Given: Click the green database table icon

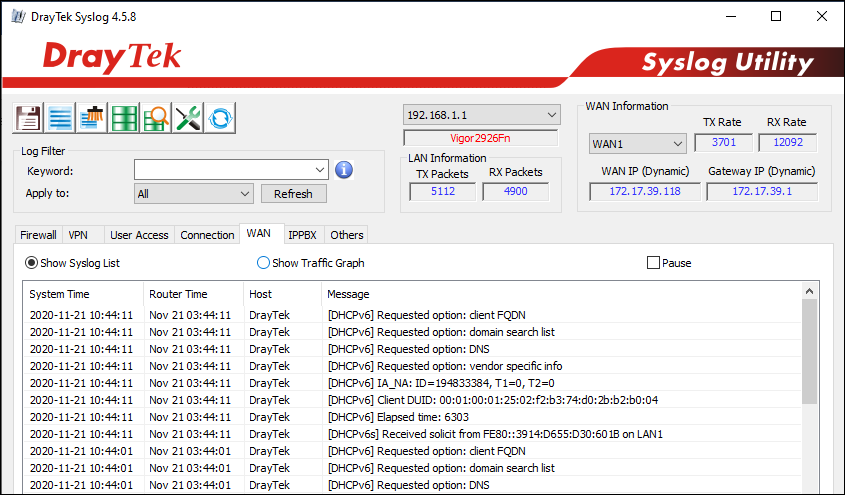Looking at the screenshot, I should click(124, 117).
